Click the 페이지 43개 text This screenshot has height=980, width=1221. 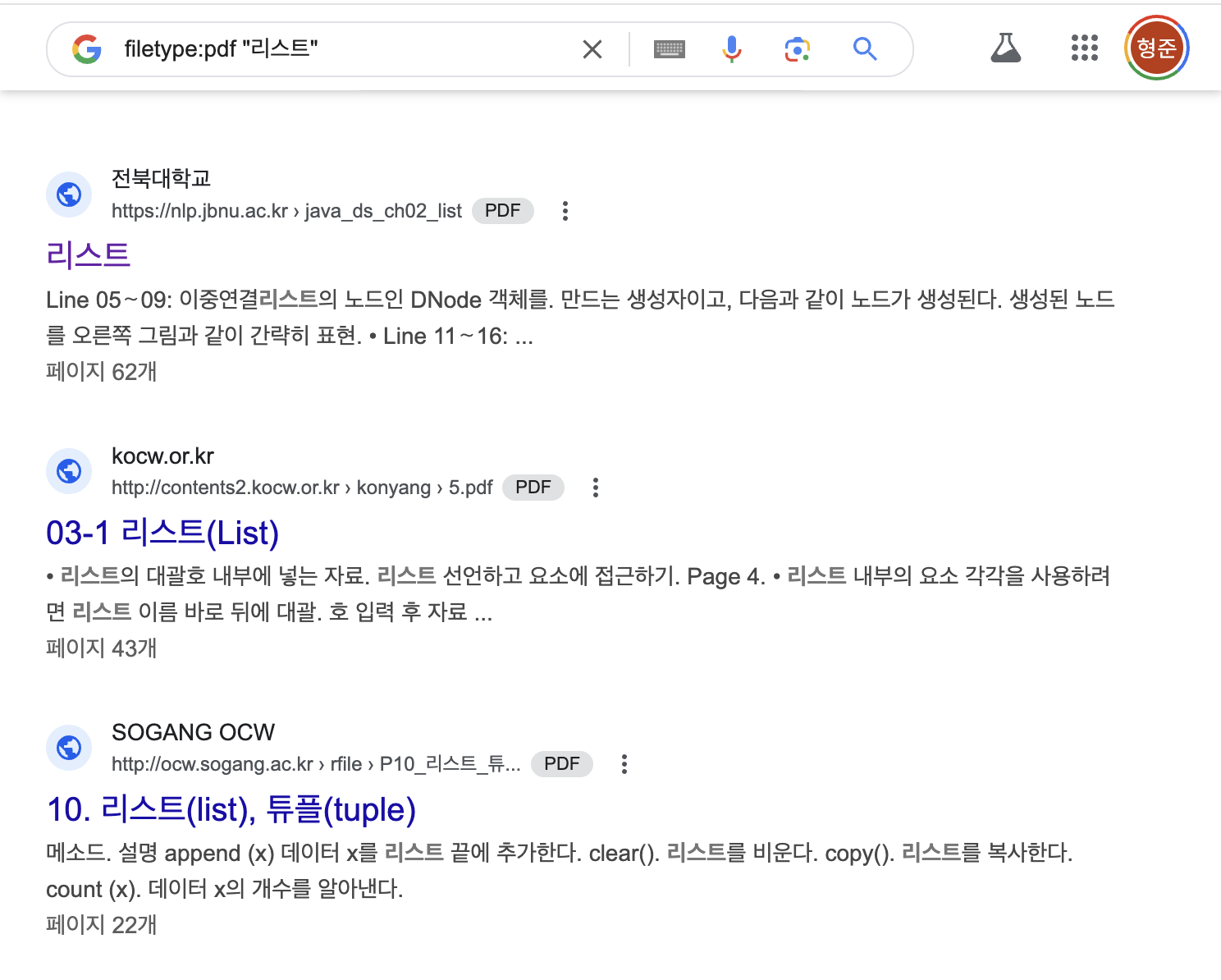click(102, 648)
